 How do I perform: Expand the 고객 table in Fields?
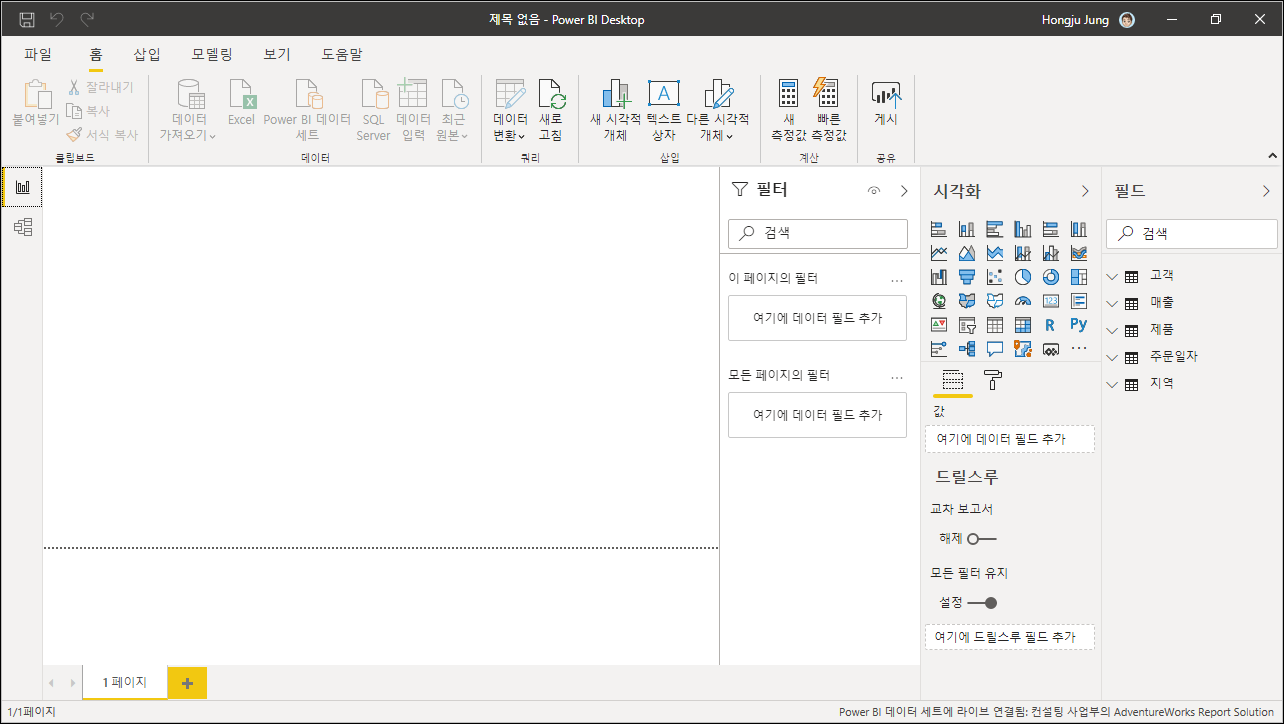[1113, 276]
